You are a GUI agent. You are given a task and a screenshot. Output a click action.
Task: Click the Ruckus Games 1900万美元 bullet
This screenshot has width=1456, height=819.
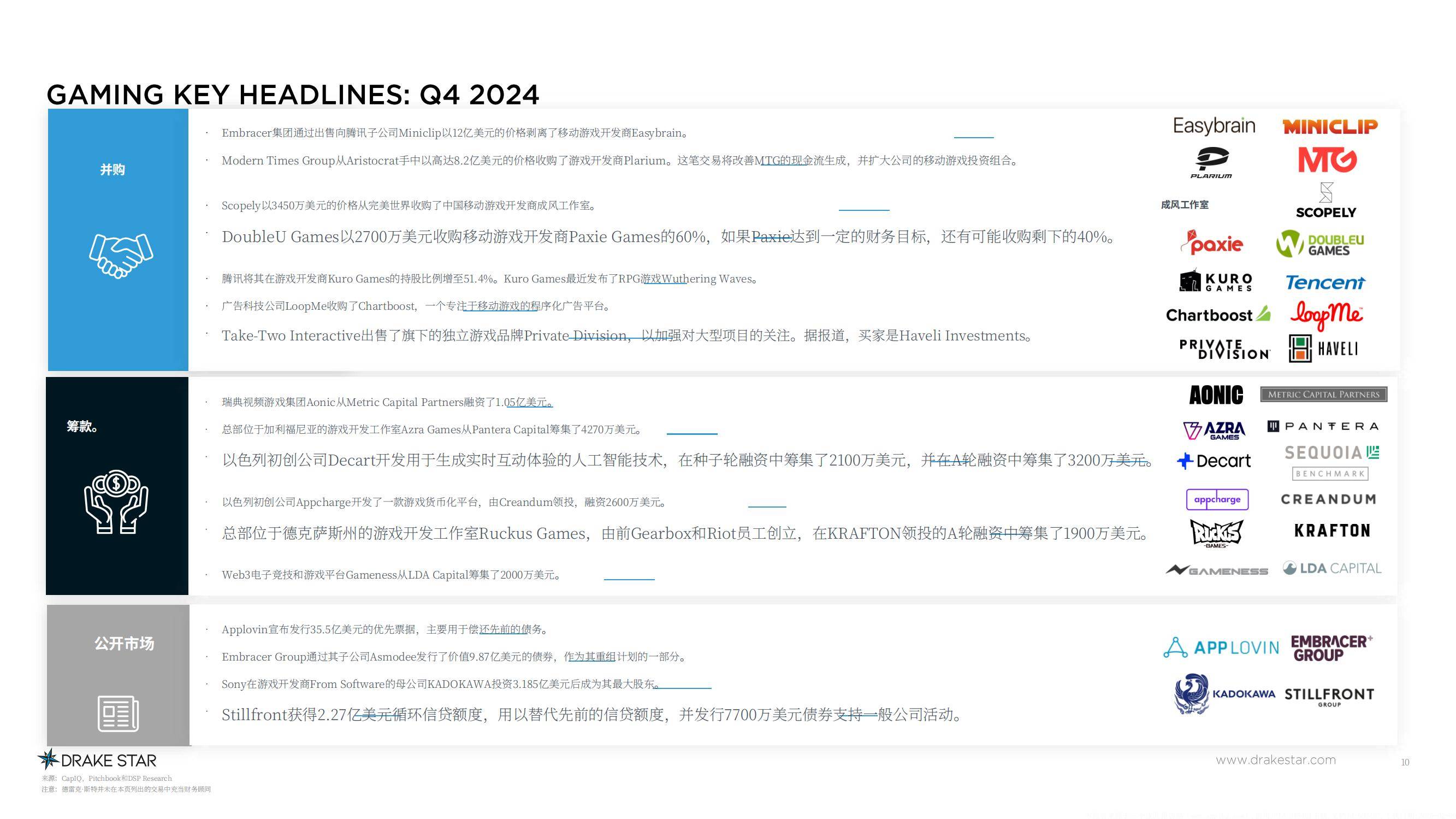tap(684, 533)
